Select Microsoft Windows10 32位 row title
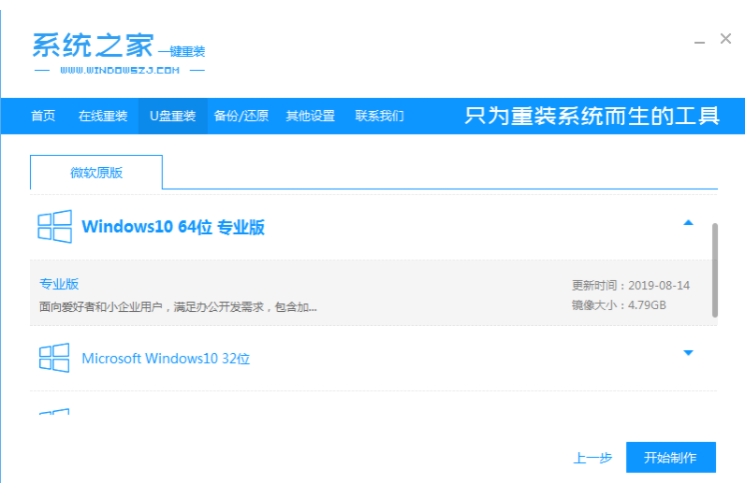Image resolution: width=750 pixels, height=503 pixels. 165,358
